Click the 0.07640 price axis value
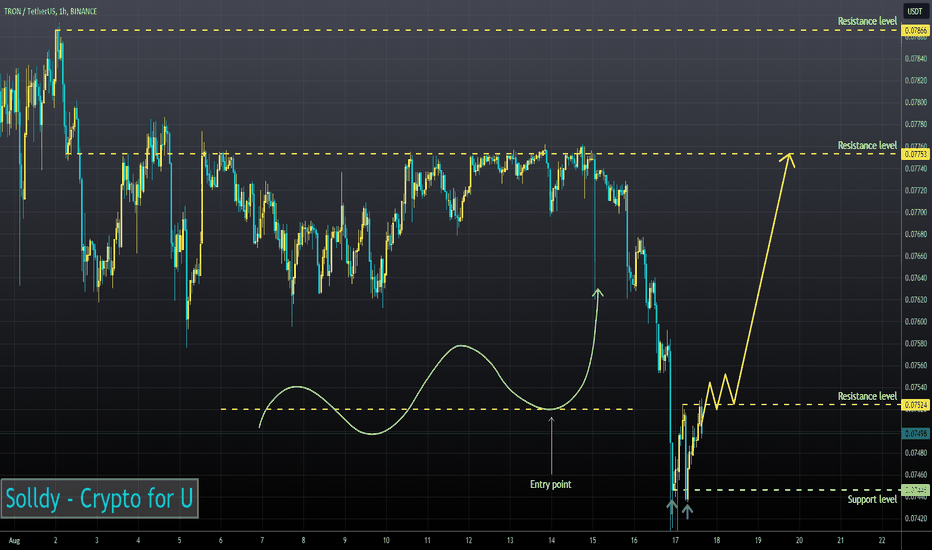 [x=915, y=278]
